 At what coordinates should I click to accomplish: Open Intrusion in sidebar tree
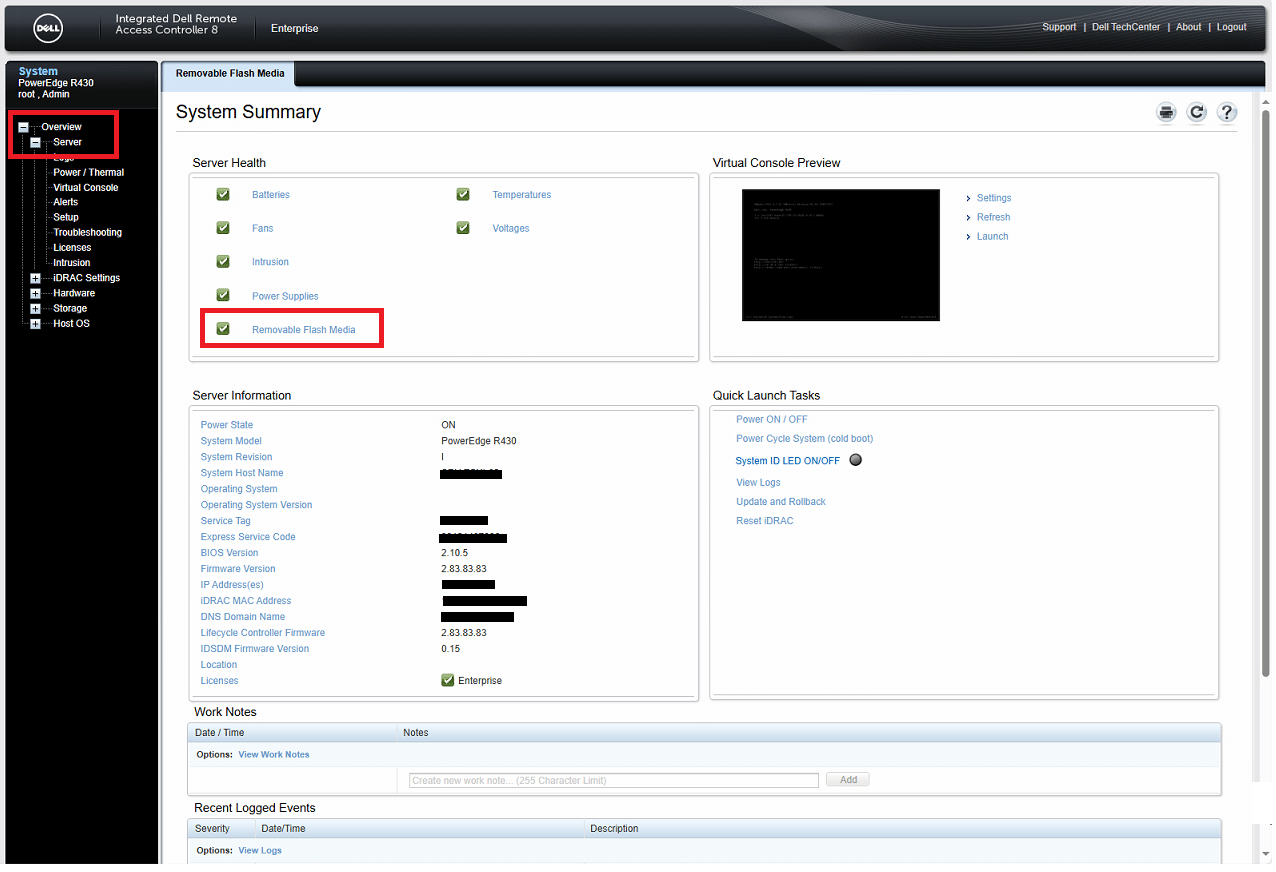click(x=71, y=263)
